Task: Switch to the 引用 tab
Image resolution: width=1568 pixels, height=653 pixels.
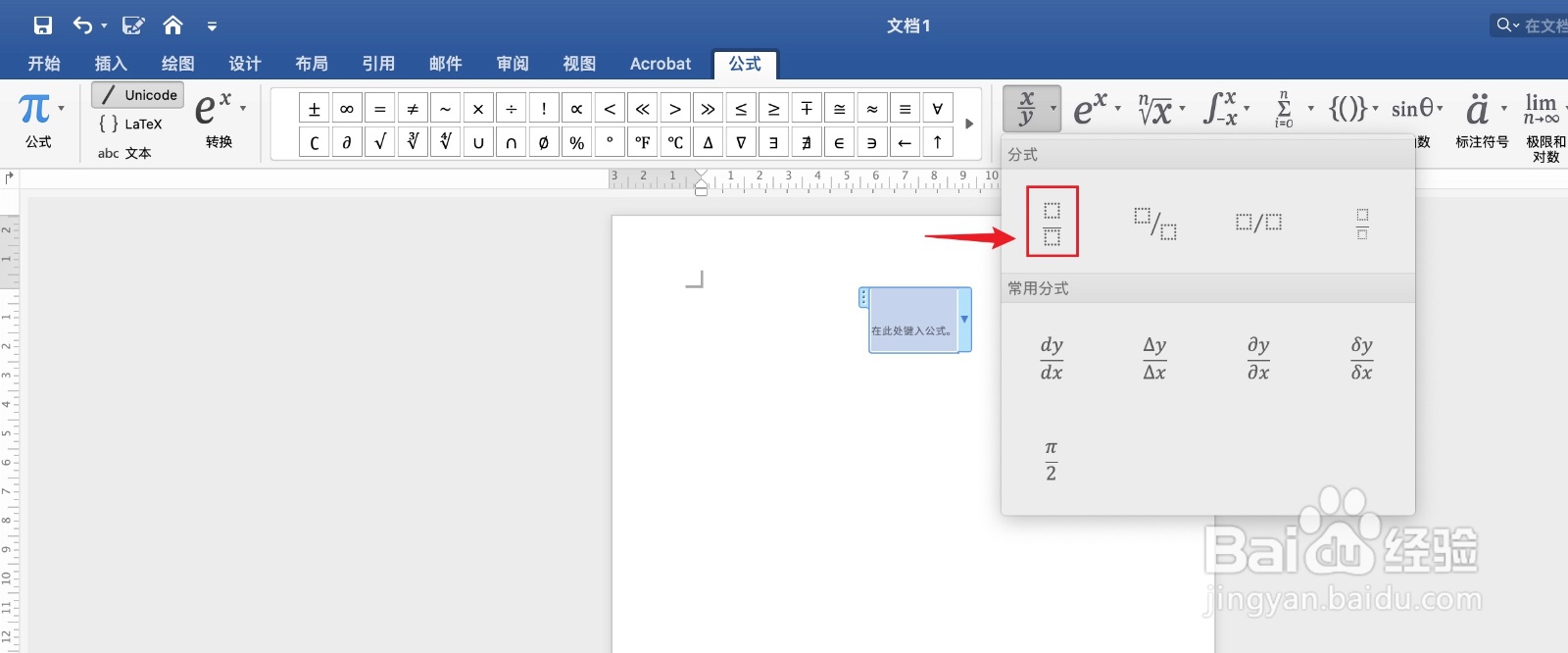Action: pos(378,64)
